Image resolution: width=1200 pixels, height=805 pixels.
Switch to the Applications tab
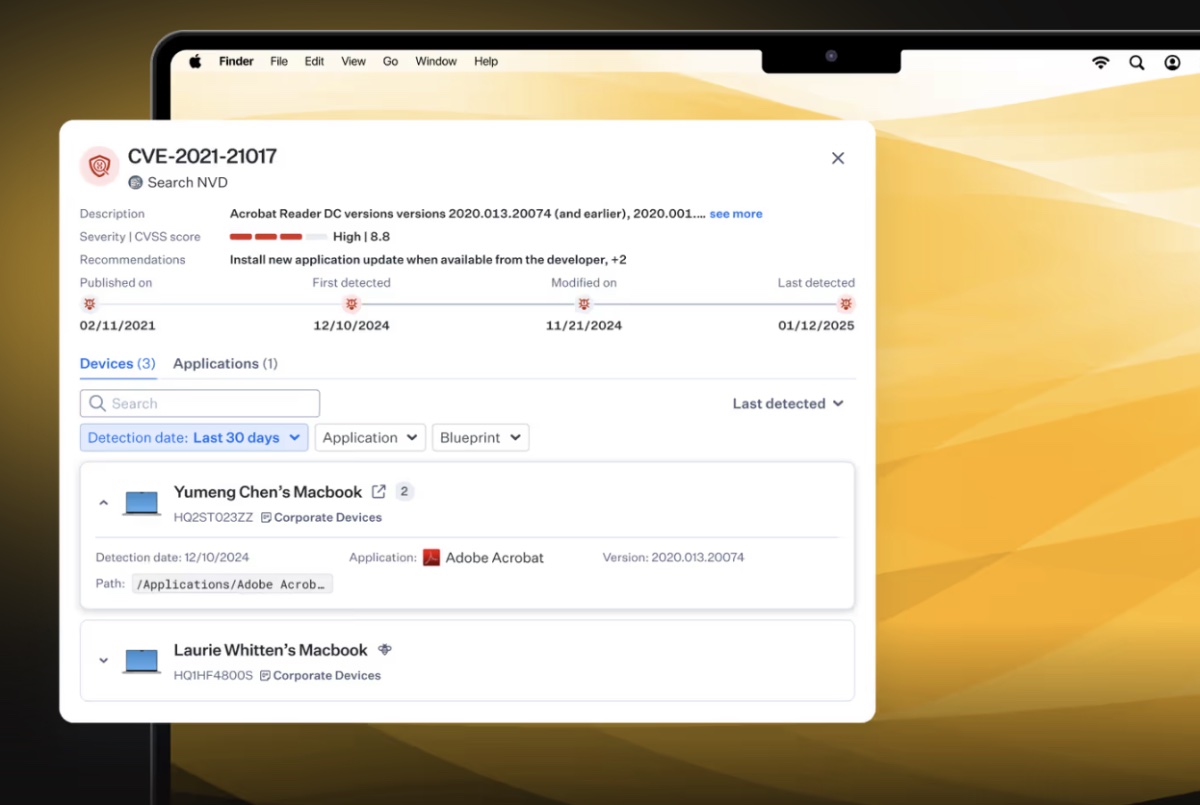click(x=225, y=363)
